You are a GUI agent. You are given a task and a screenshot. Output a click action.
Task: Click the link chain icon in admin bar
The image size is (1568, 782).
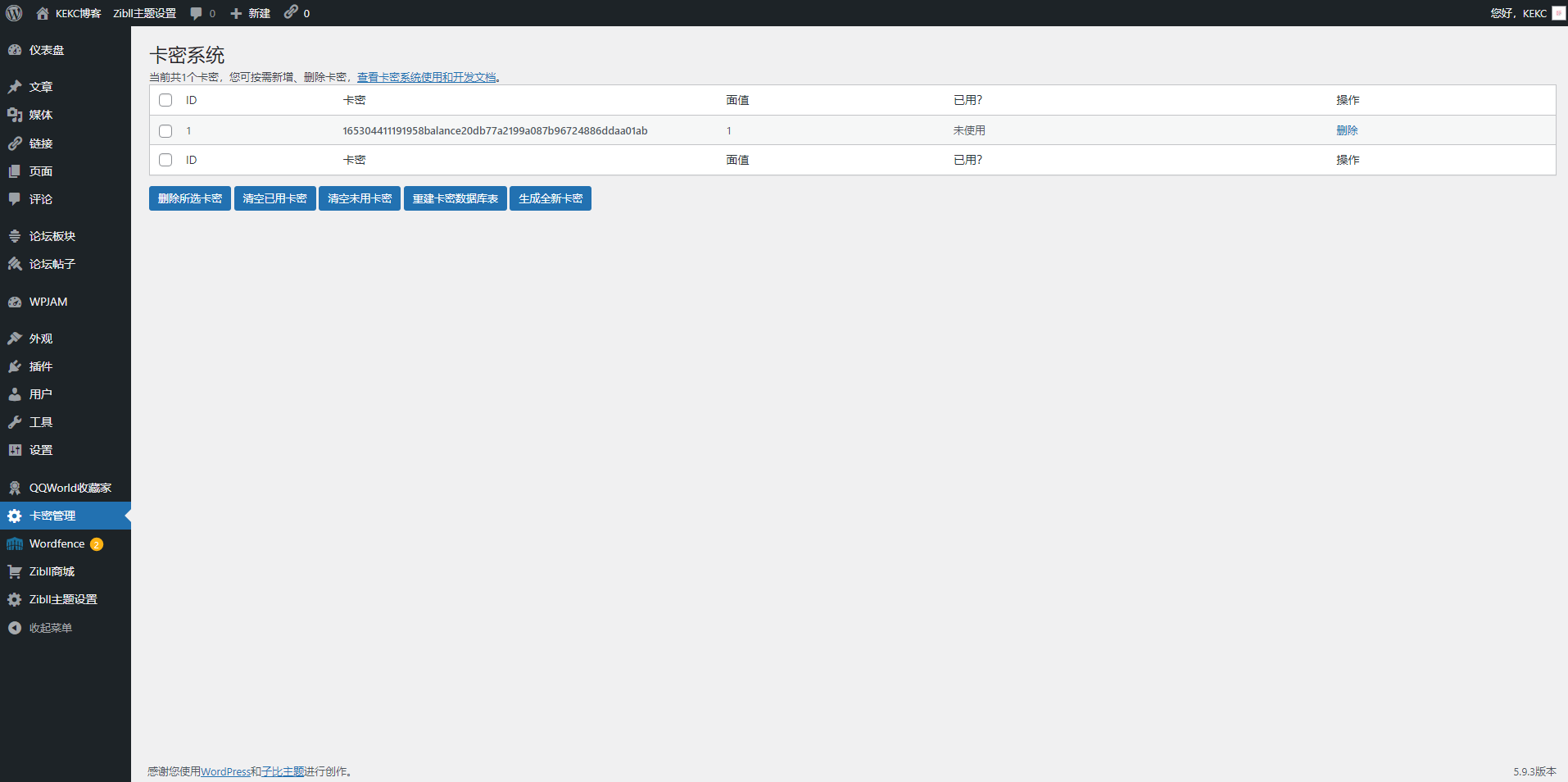tap(291, 12)
